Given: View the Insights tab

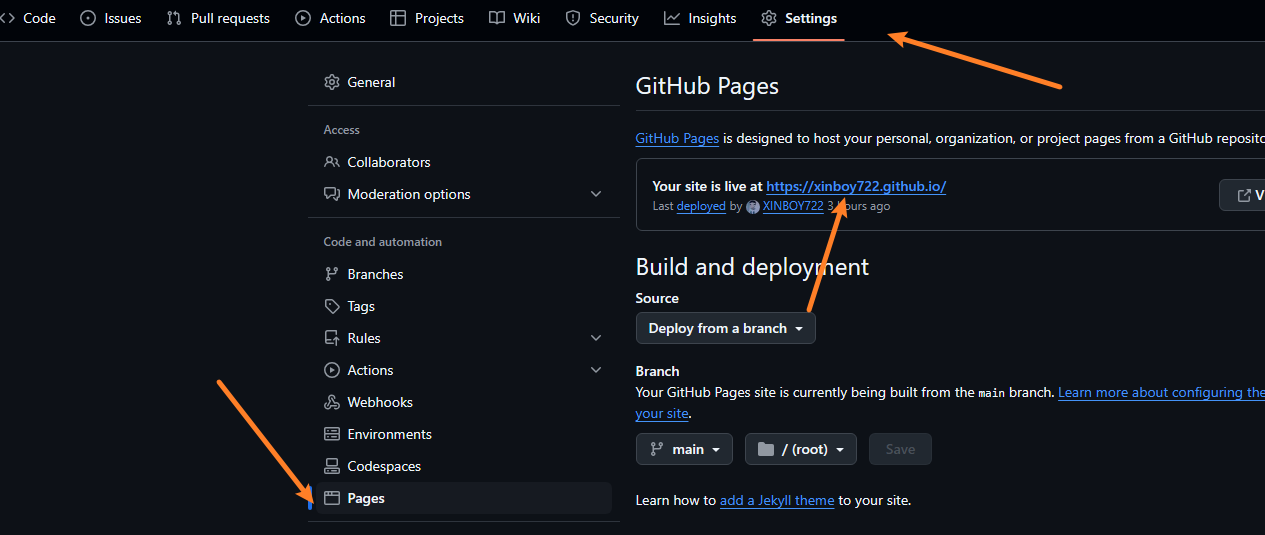Looking at the screenshot, I should (700, 18).
